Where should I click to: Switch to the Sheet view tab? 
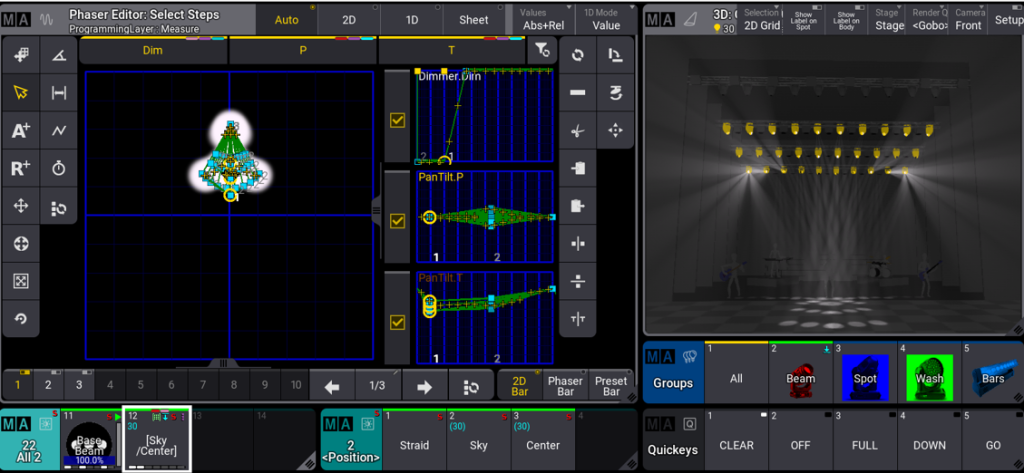474,20
